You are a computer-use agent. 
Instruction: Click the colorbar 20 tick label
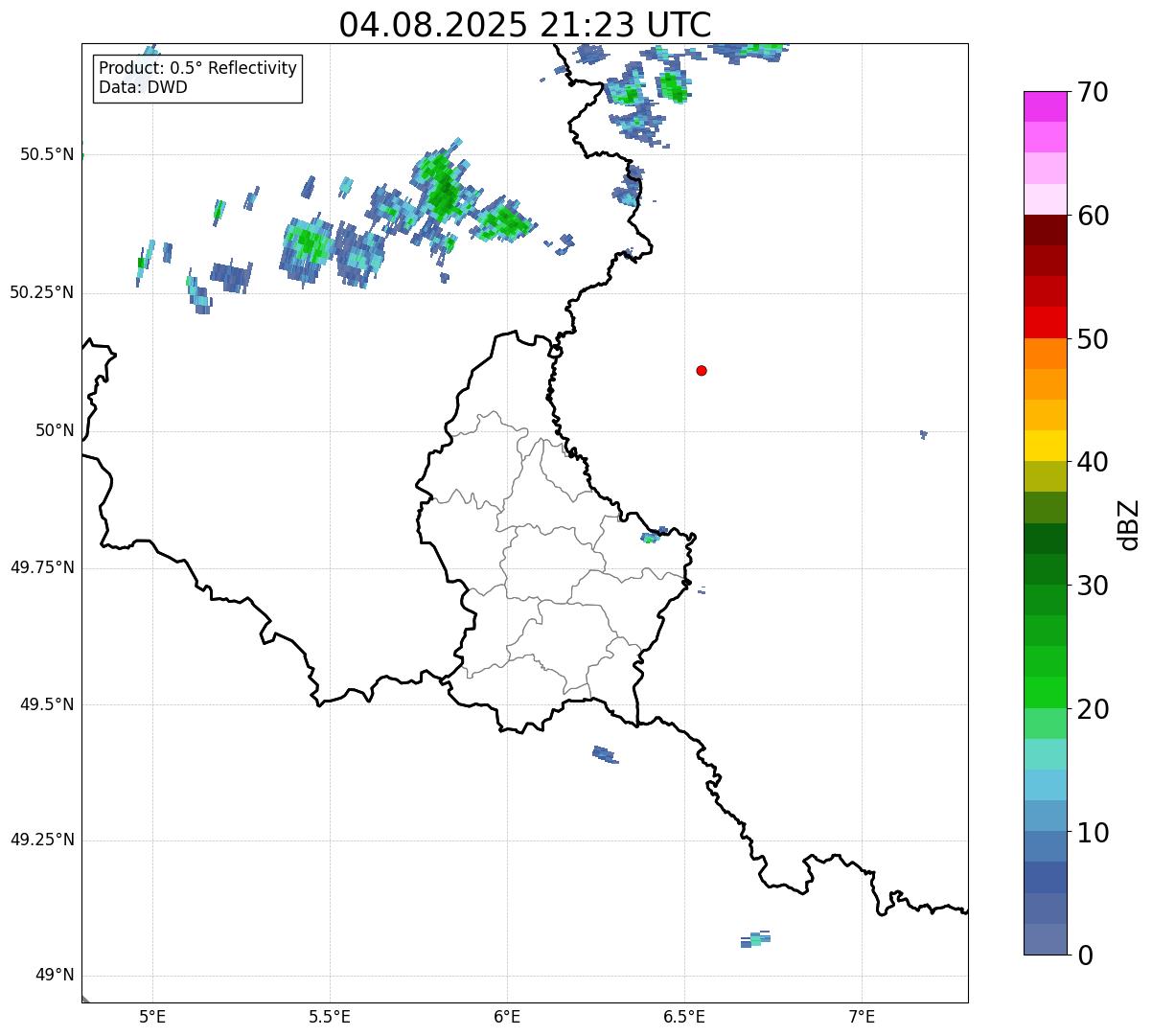coord(1093,709)
